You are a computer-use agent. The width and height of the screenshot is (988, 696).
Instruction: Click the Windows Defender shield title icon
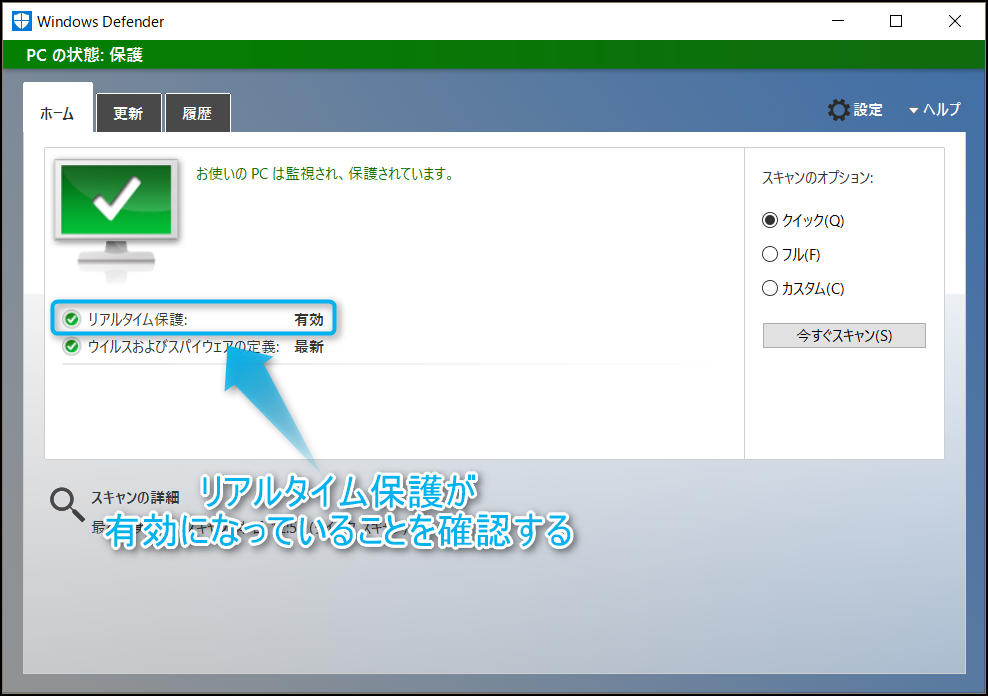(x=21, y=21)
